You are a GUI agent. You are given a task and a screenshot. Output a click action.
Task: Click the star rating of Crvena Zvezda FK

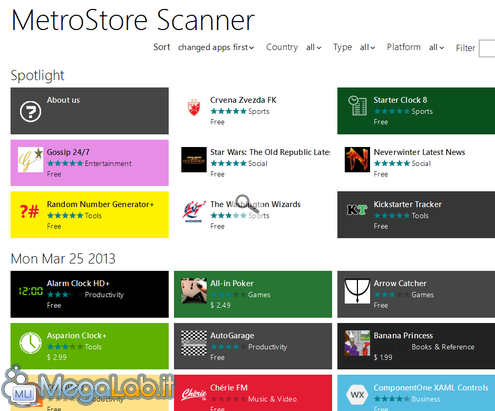pos(228,111)
